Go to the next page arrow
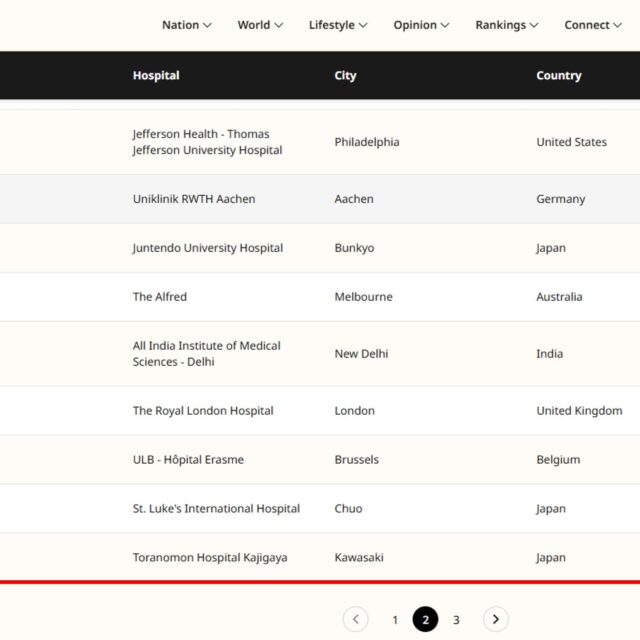The height and width of the screenshot is (640, 640). [496, 619]
